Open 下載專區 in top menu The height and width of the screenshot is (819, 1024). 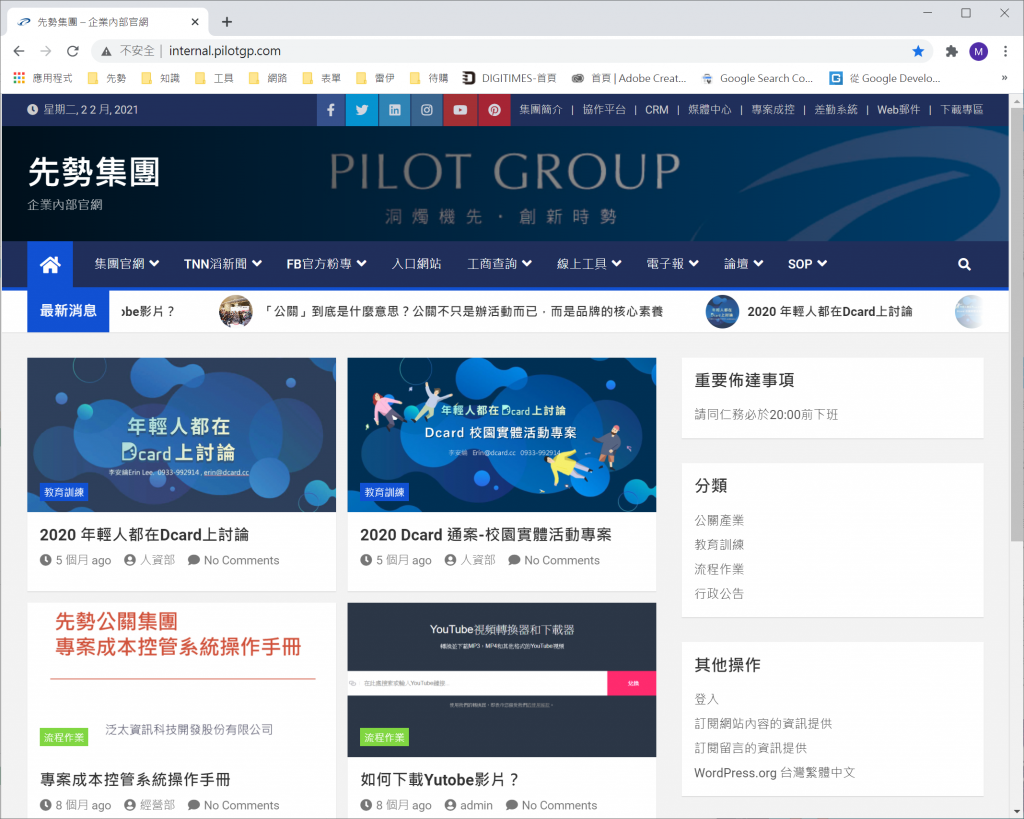pyautogui.click(x=962, y=110)
